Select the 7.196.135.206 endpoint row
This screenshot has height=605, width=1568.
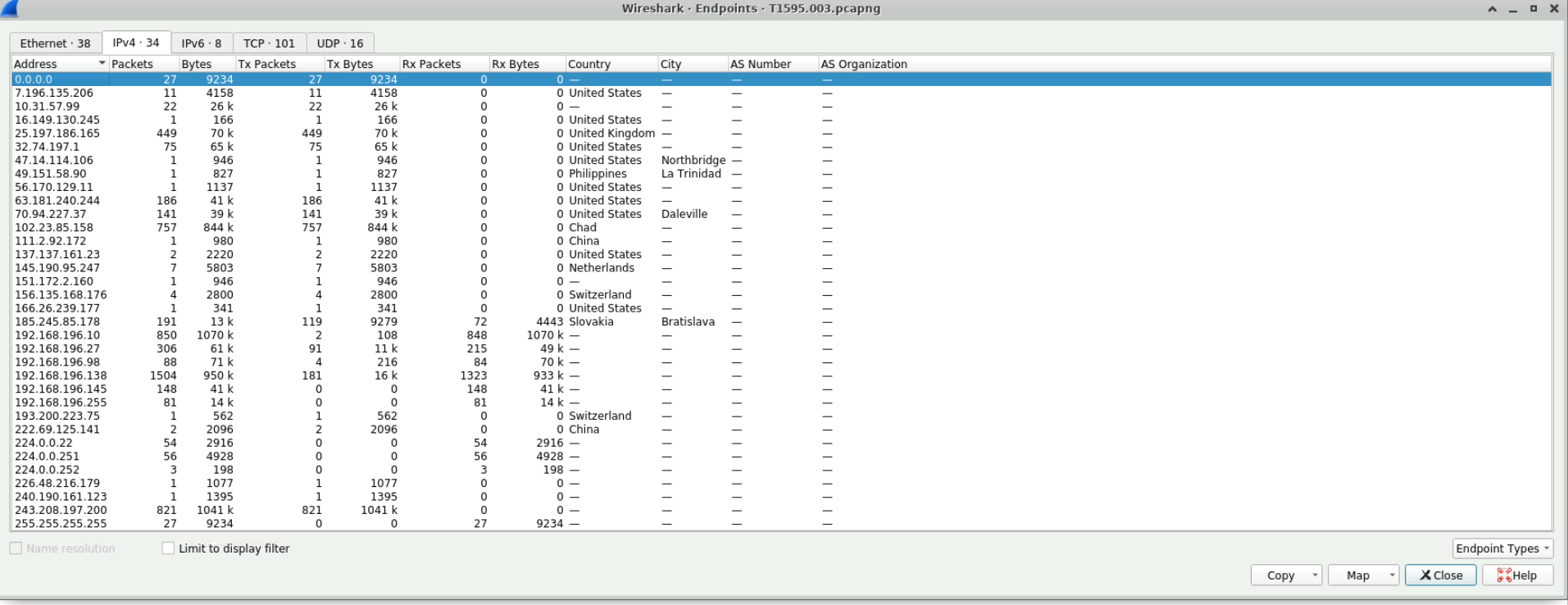(x=781, y=93)
